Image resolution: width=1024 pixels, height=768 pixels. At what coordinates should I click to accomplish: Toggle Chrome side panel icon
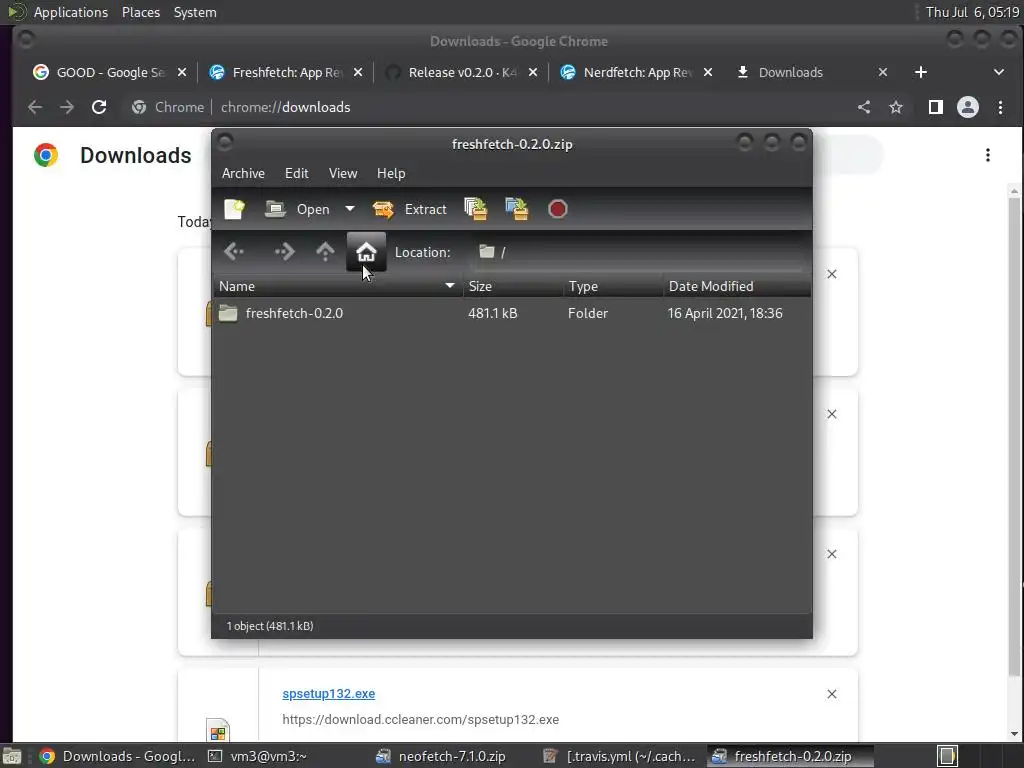tap(936, 107)
